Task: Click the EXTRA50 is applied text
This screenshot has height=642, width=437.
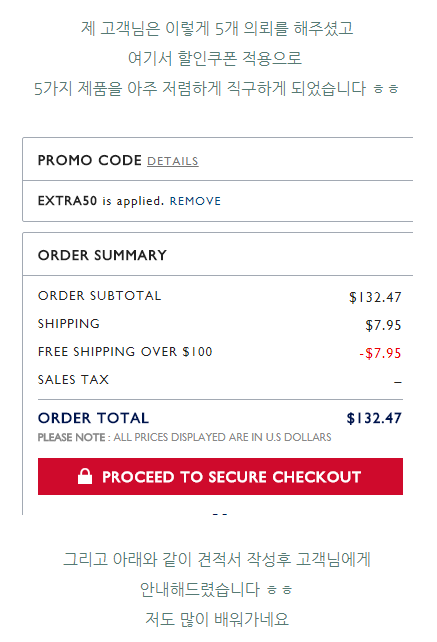Action: [101, 201]
